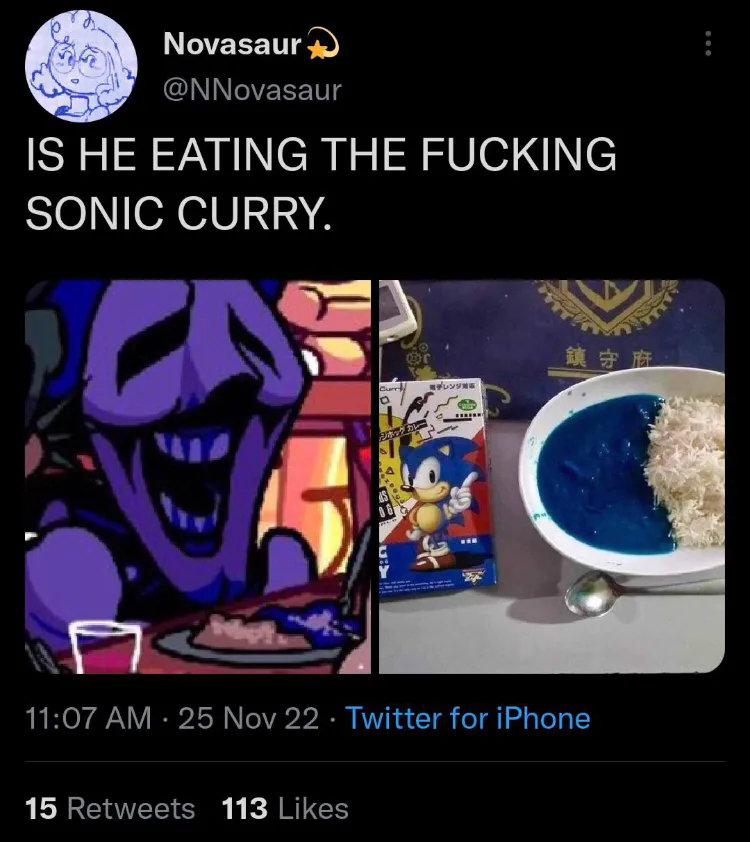Screen dimensions: 750x842
Task: Click the 11:07 AM timestamp
Action: pyautogui.click(x=88, y=718)
